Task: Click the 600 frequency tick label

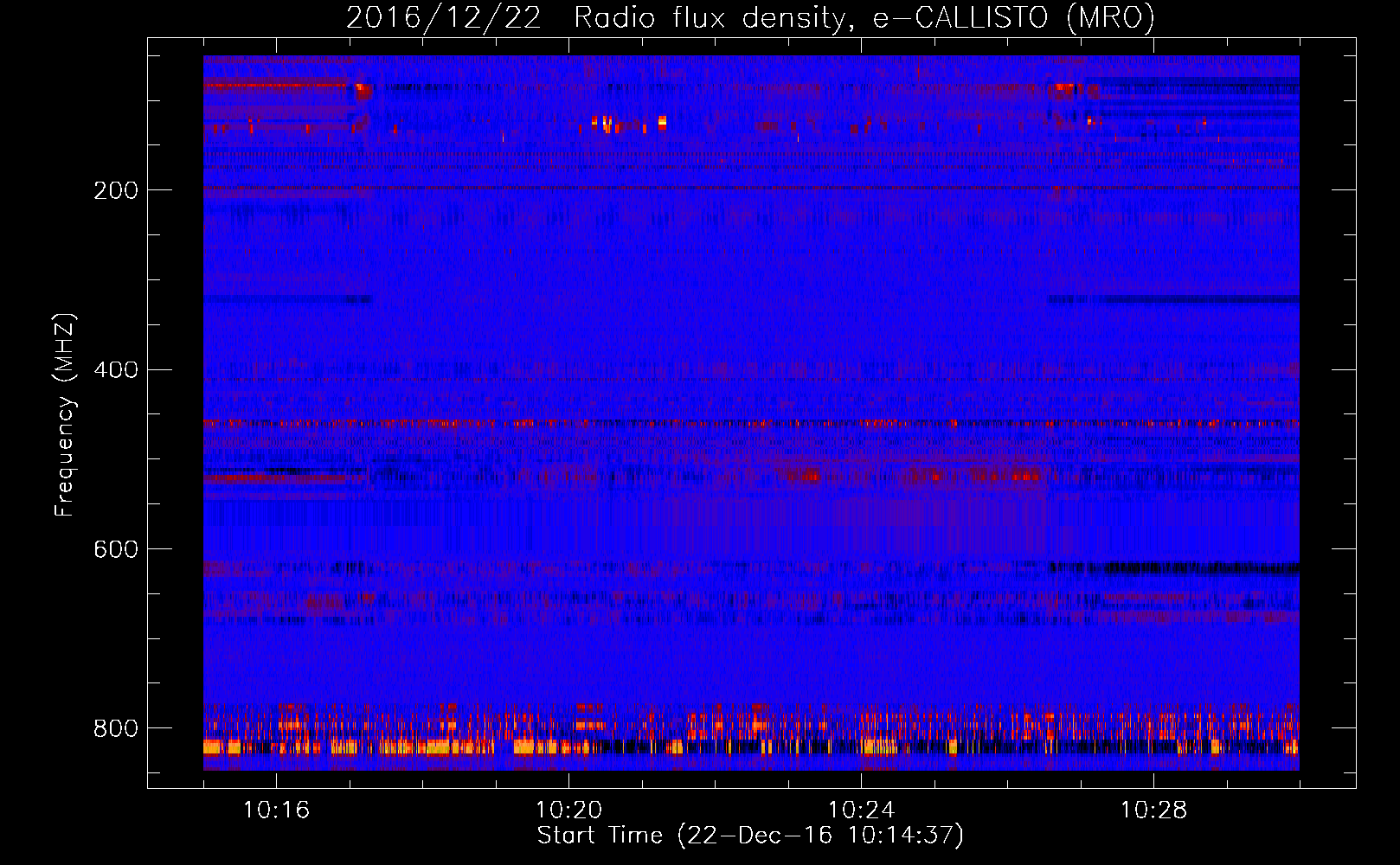Action: pos(116,550)
